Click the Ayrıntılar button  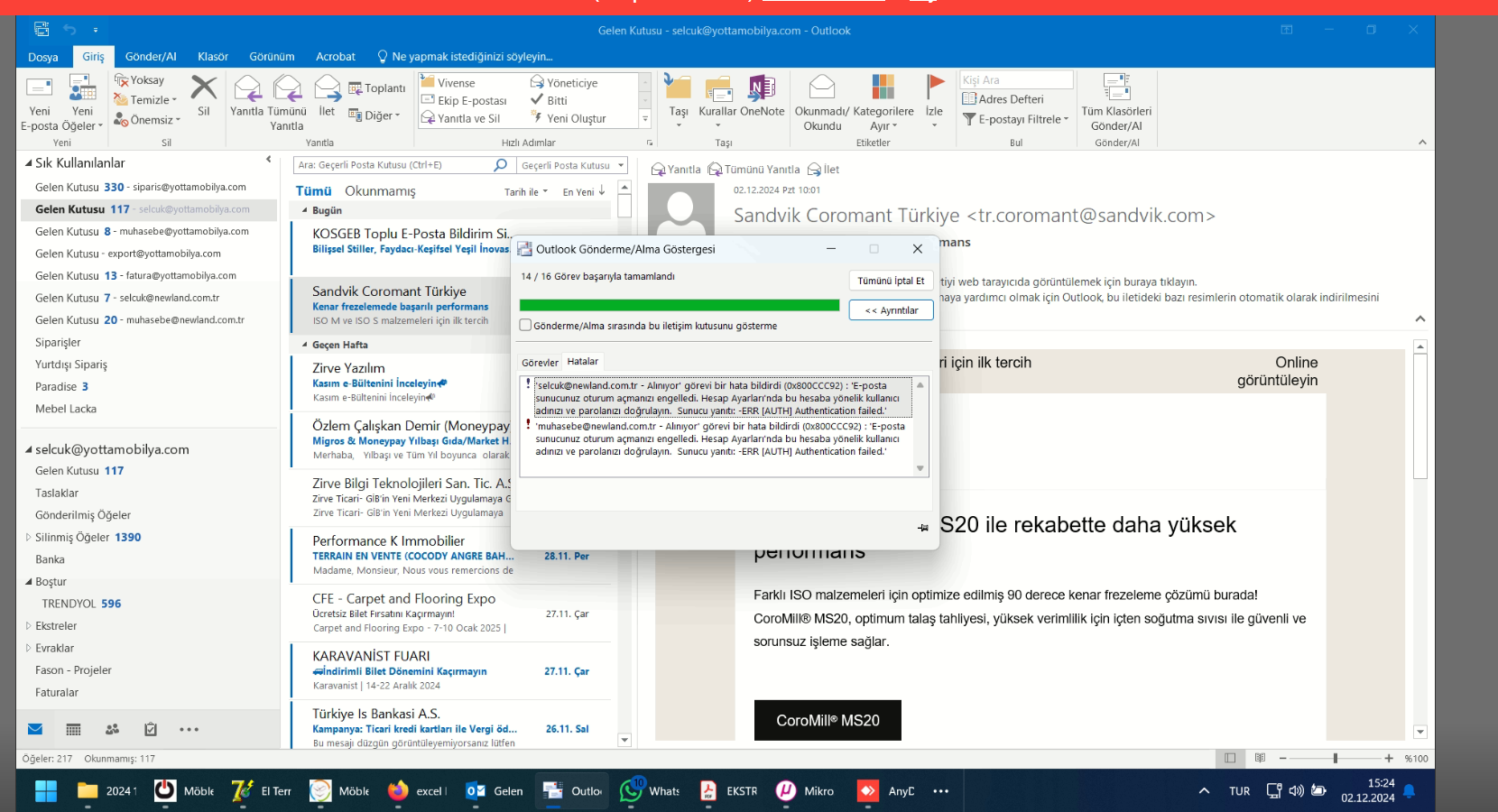891,310
